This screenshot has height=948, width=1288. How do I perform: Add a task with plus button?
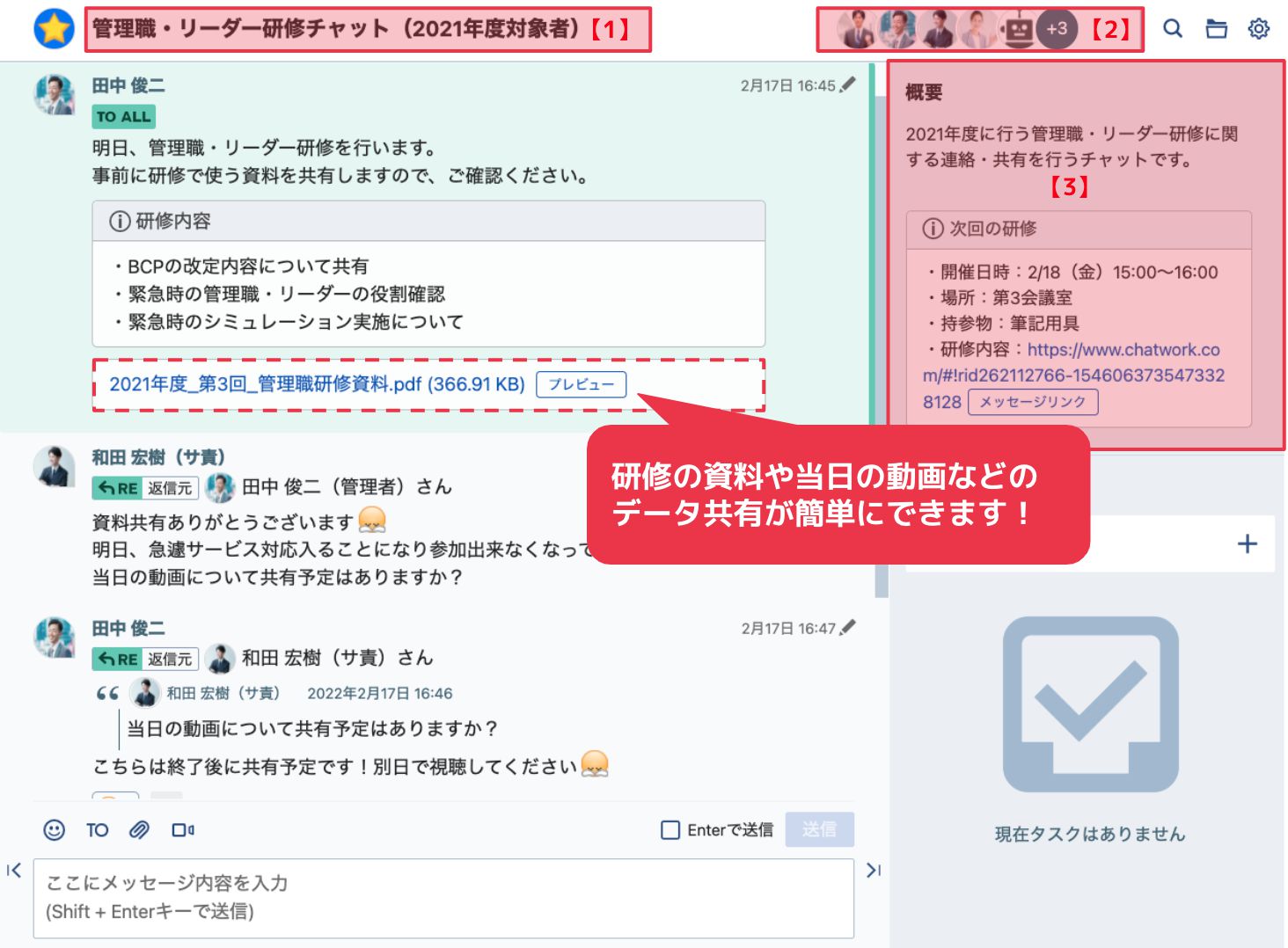pos(1248,543)
